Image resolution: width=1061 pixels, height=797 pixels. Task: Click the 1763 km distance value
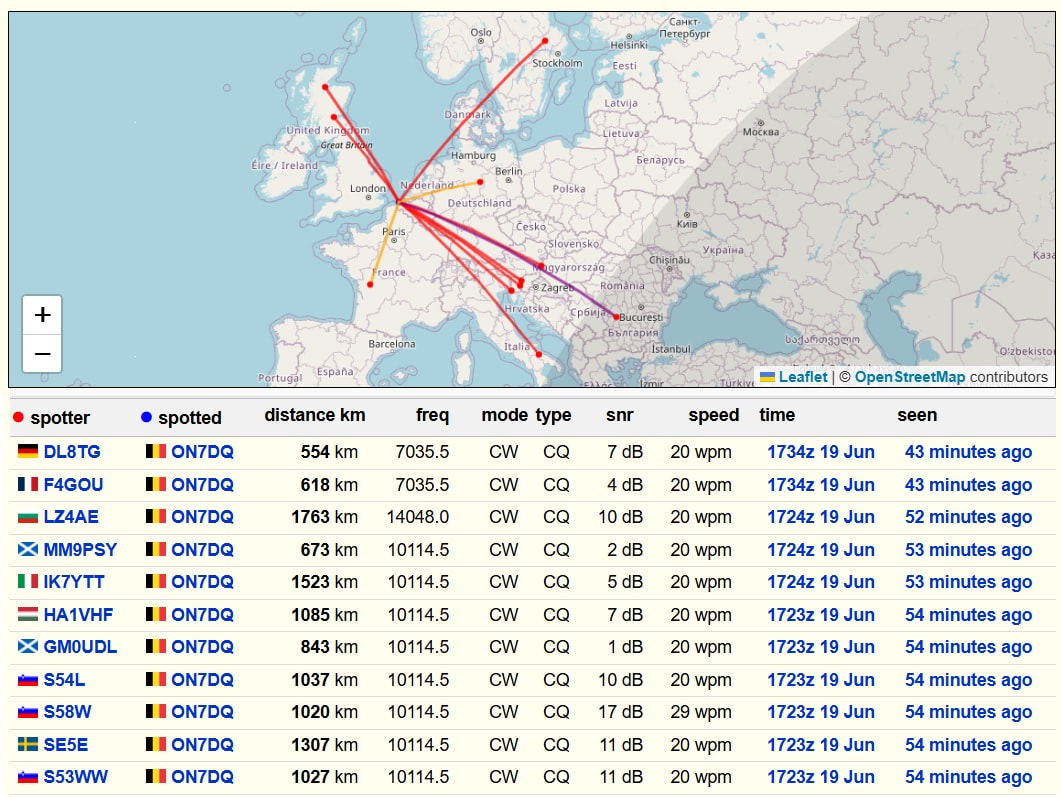click(324, 517)
